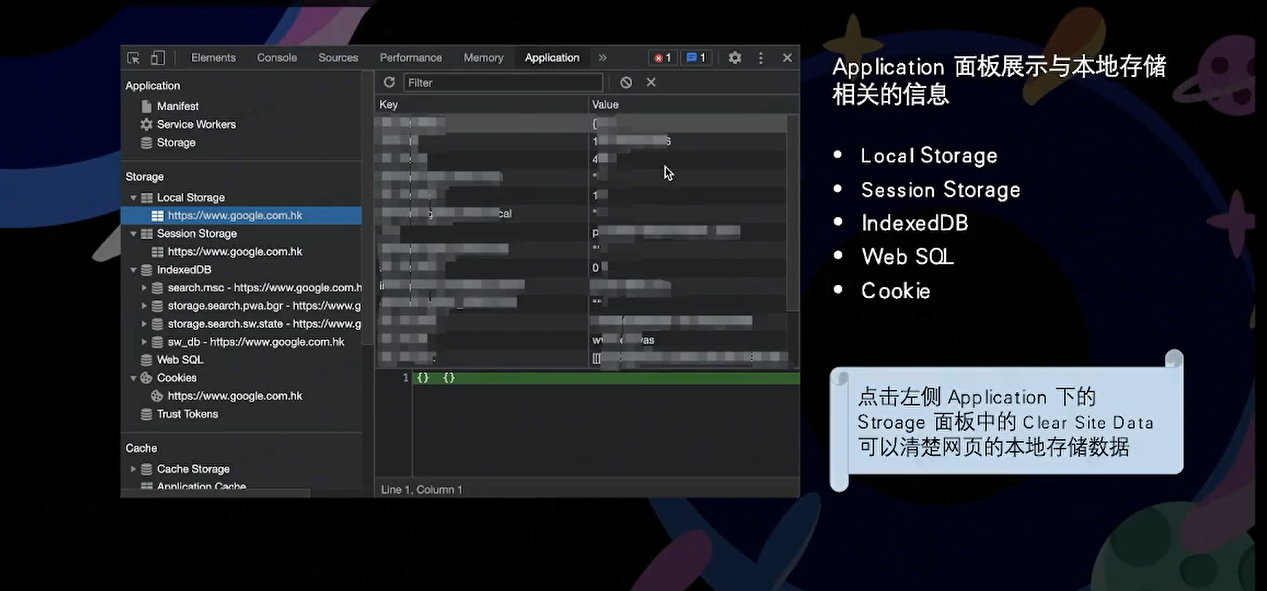
Task: Expand the storage.search.sw.state database arrow
Action: (144, 324)
